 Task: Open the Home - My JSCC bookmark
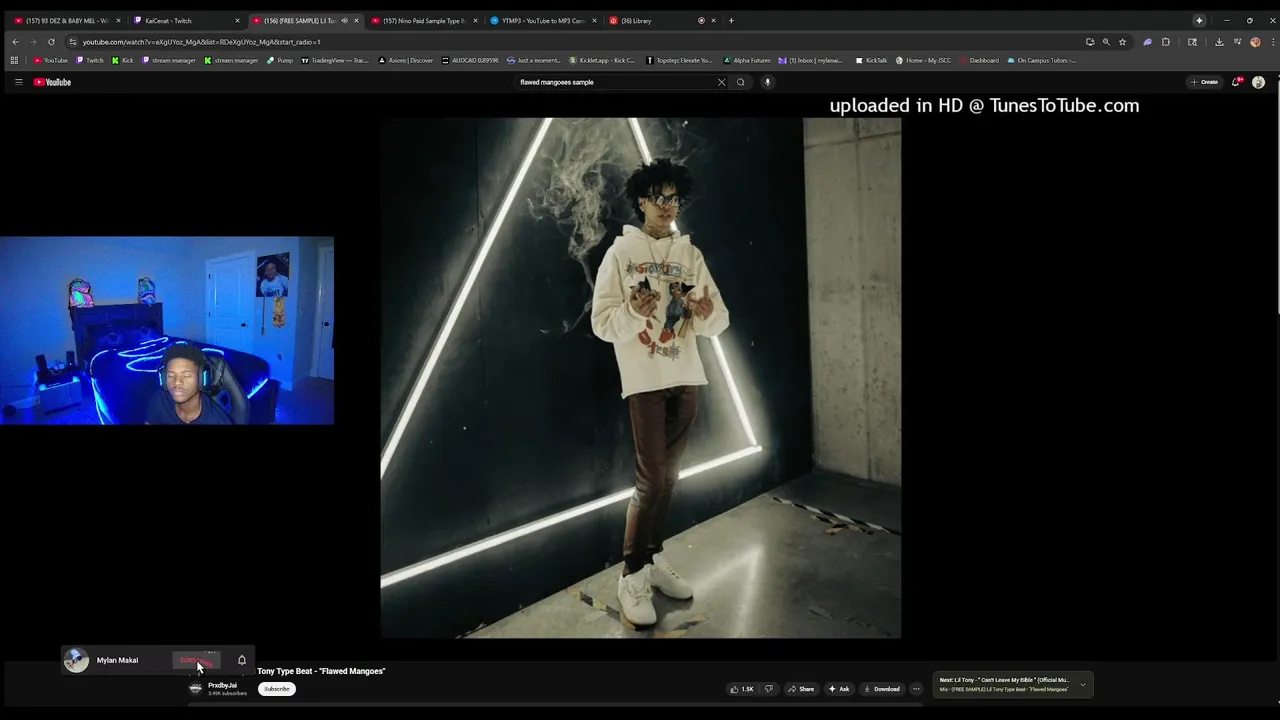coord(923,60)
